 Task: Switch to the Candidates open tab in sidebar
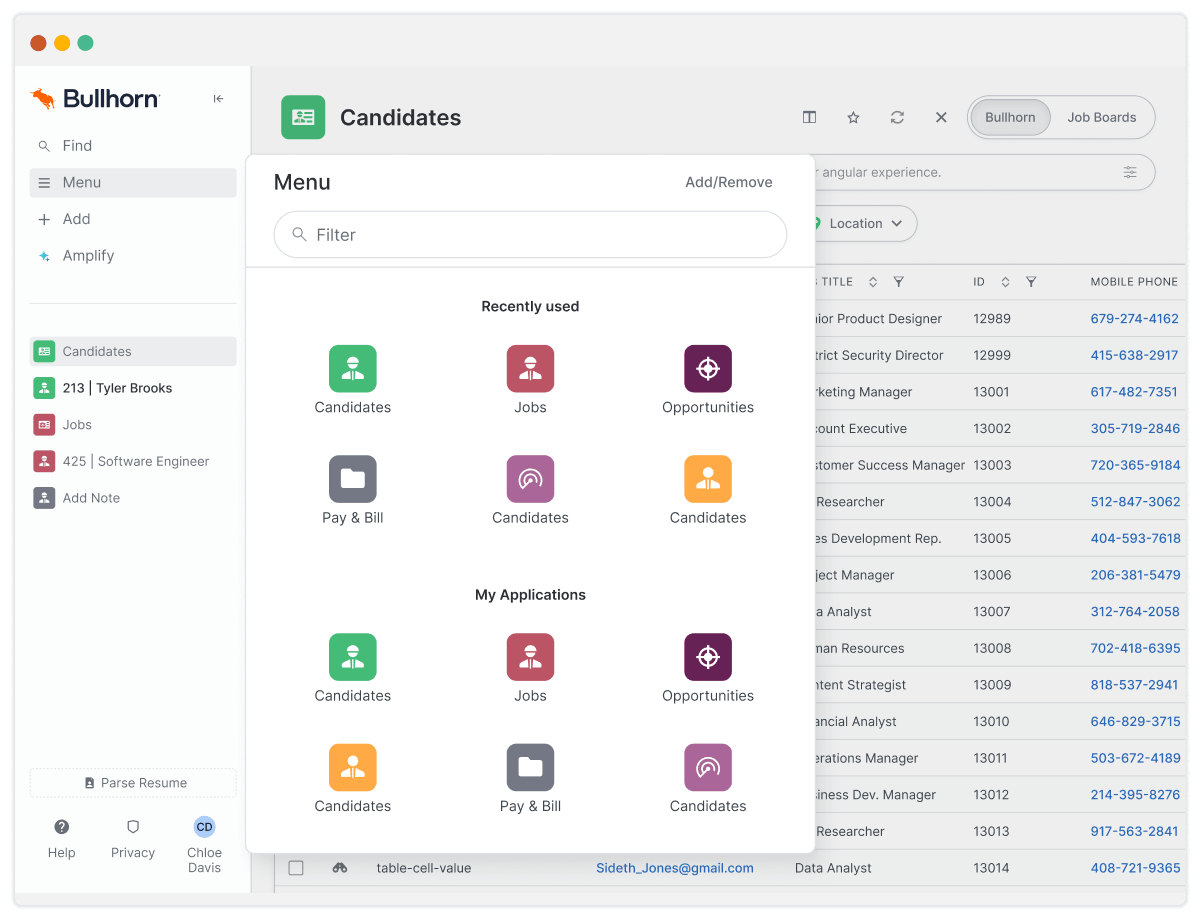(133, 351)
